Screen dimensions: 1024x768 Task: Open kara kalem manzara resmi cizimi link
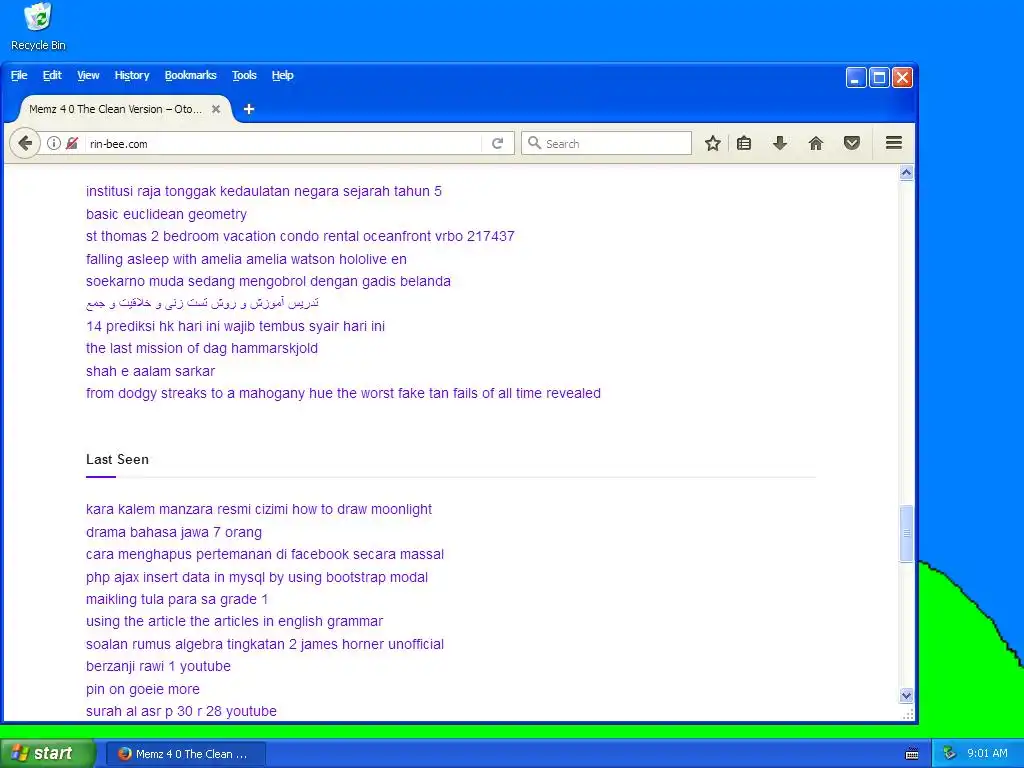coord(259,509)
